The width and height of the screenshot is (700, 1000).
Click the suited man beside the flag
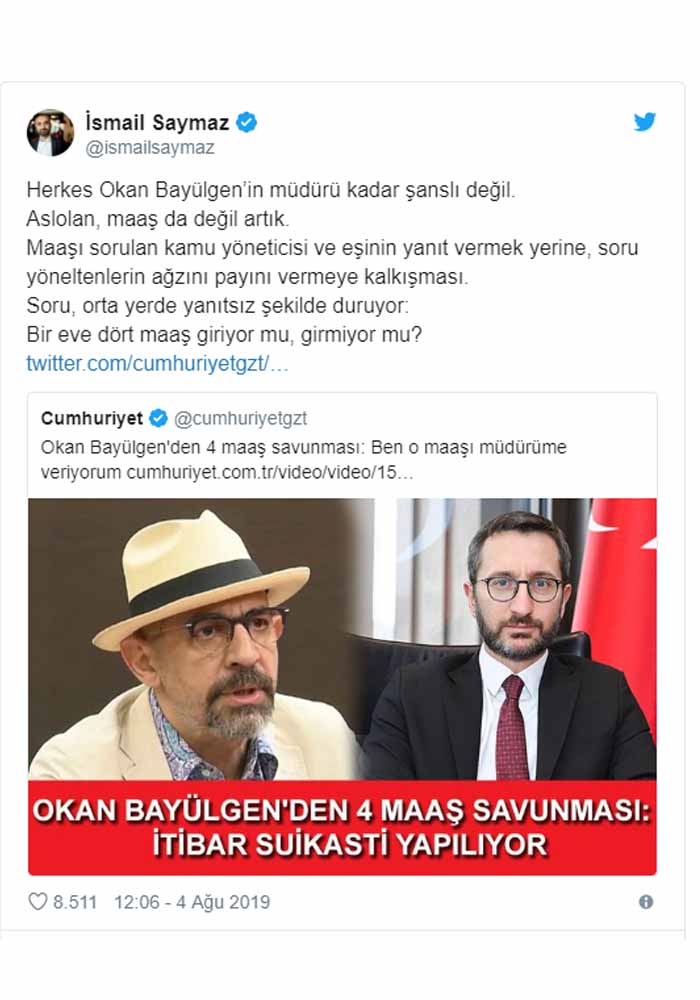coord(510,645)
